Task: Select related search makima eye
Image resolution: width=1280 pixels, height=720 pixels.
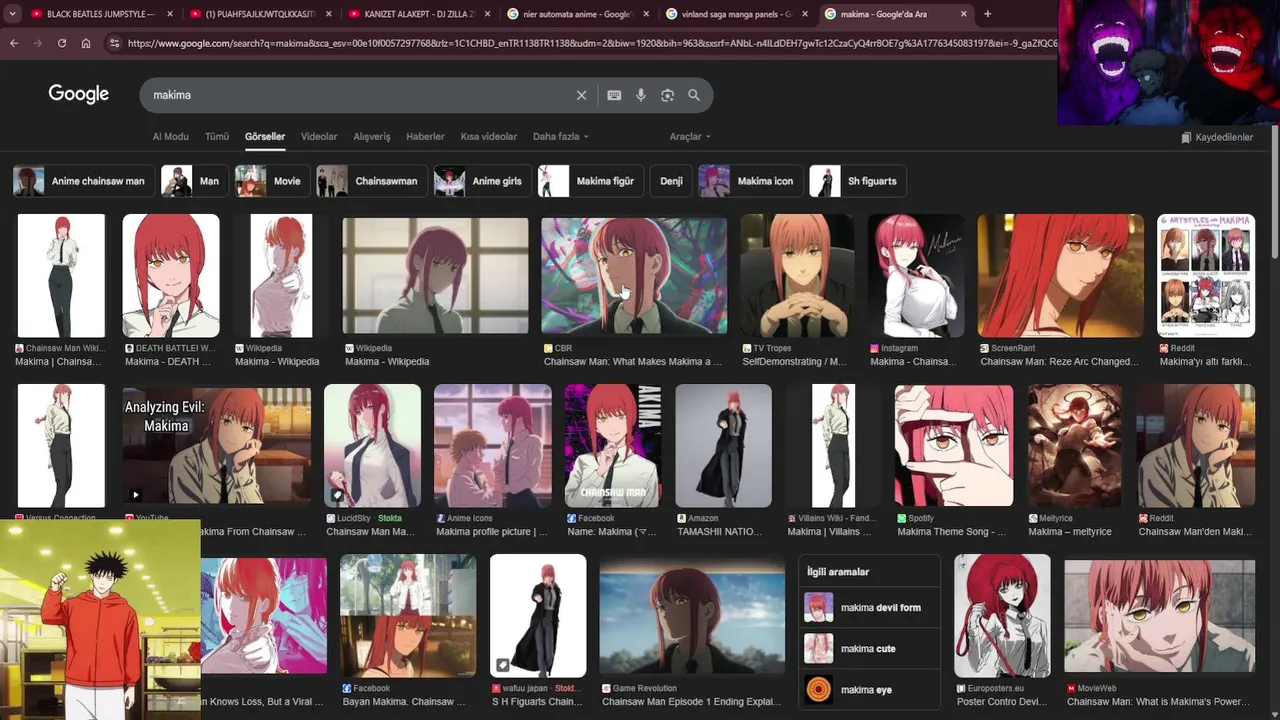Action: point(869,689)
